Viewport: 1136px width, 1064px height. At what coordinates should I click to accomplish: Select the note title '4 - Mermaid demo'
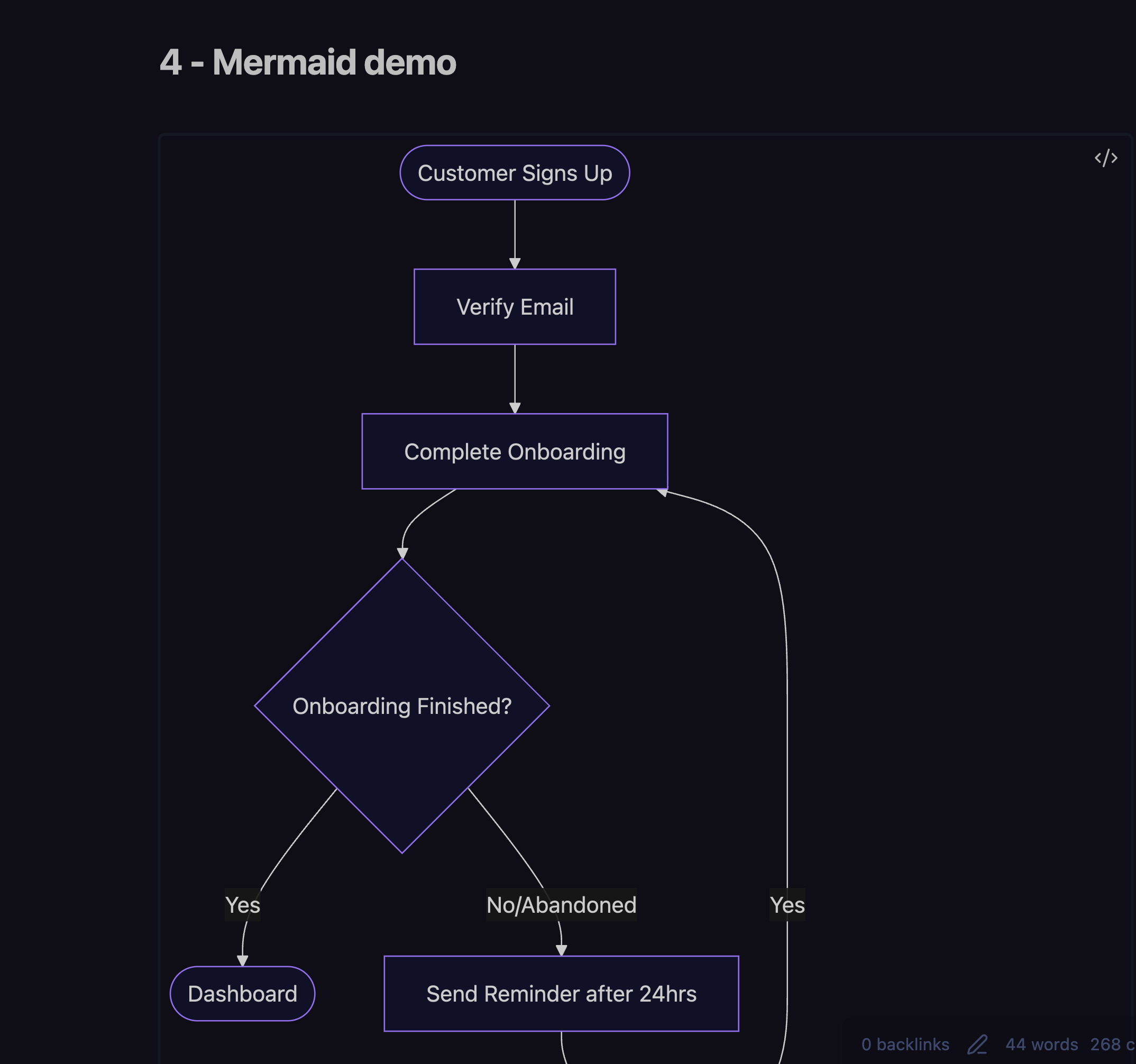pos(307,62)
